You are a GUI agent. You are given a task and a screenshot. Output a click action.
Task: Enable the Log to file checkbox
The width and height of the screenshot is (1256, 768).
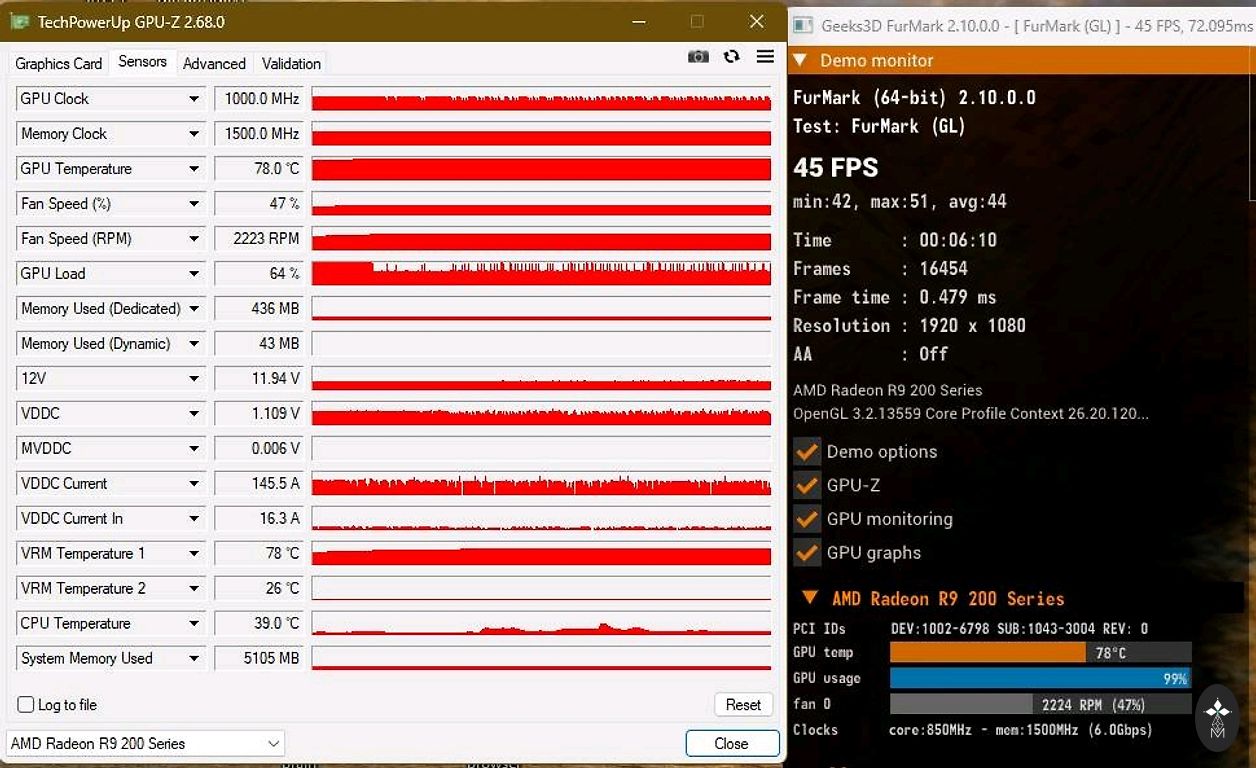pos(26,705)
